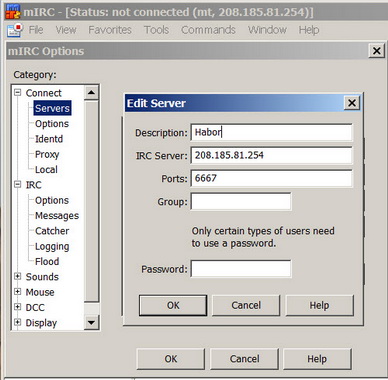Select the DCC category label
The image size is (388, 380).
pyautogui.click(x=35, y=308)
